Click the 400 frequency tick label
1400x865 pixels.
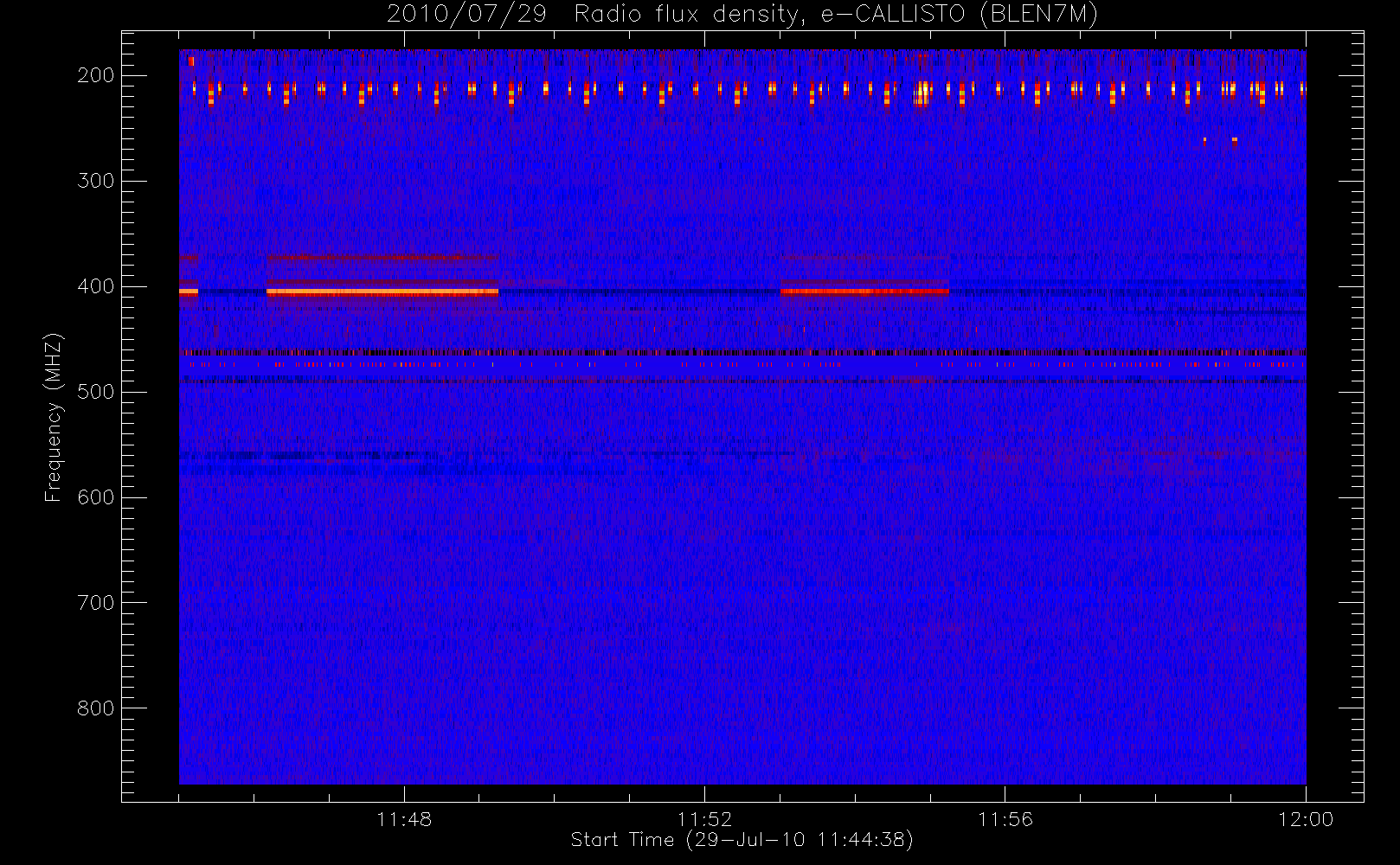pyautogui.click(x=96, y=286)
